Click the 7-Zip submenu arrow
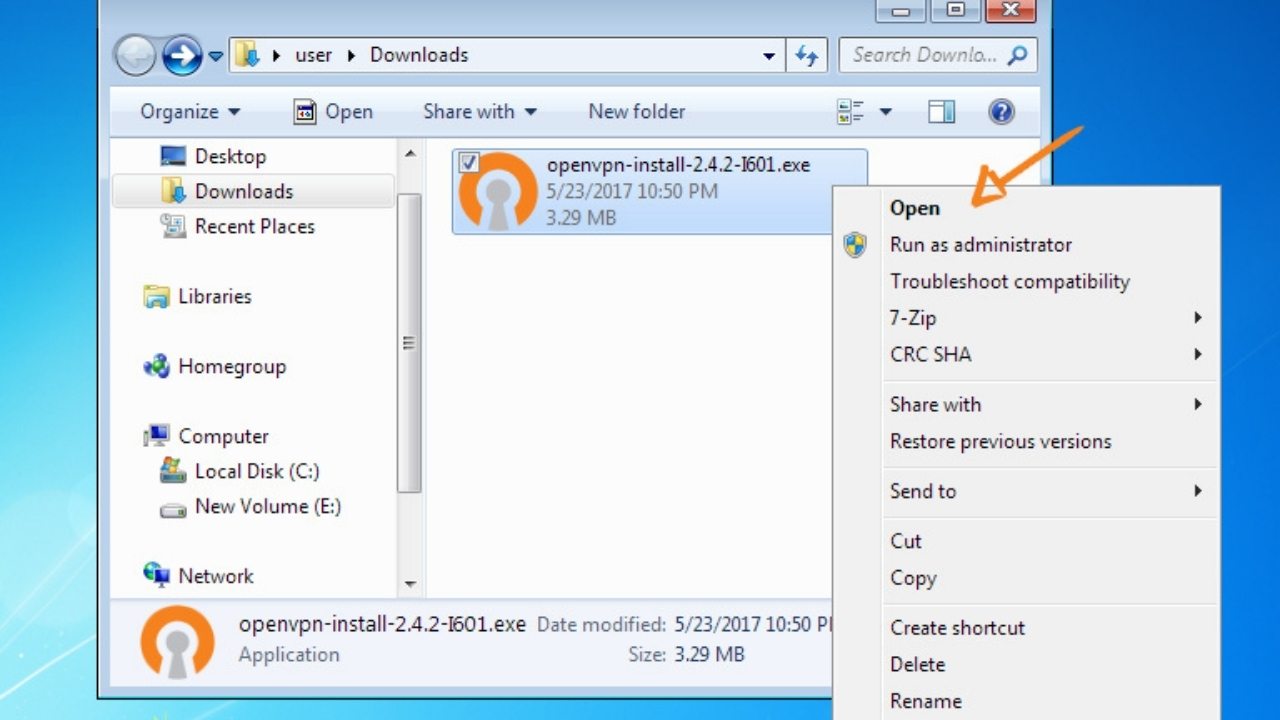This screenshot has height=720, width=1280. 1198,318
